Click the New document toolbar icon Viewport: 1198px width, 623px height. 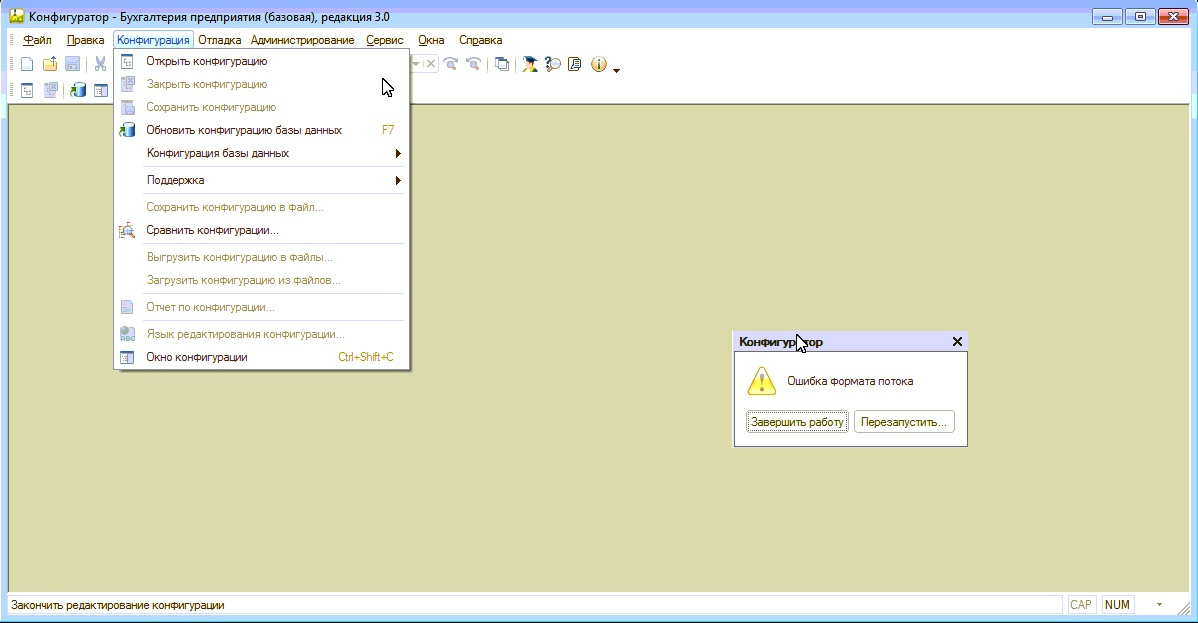tap(27, 64)
